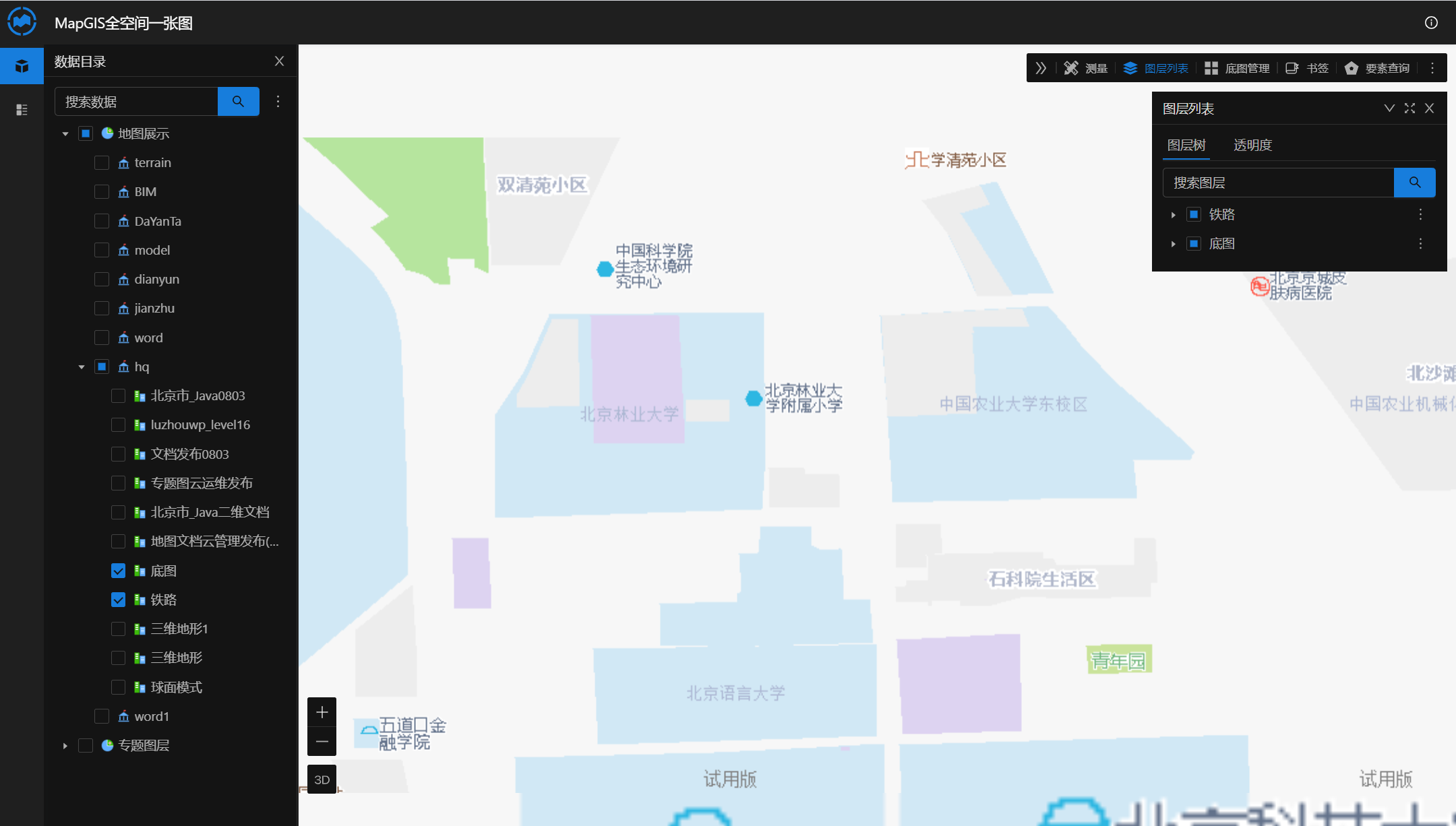
Task: Select 三维地形1 tree item
Action: (x=179, y=629)
